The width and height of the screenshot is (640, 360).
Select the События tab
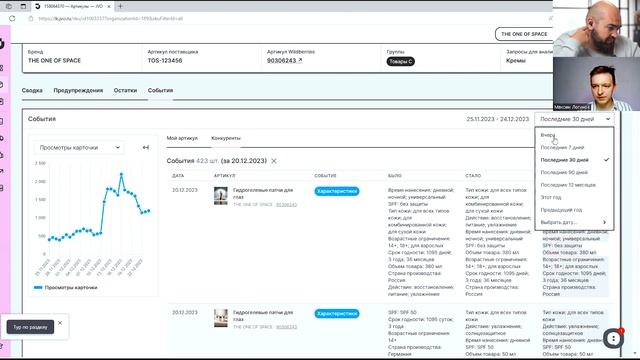[160, 90]
